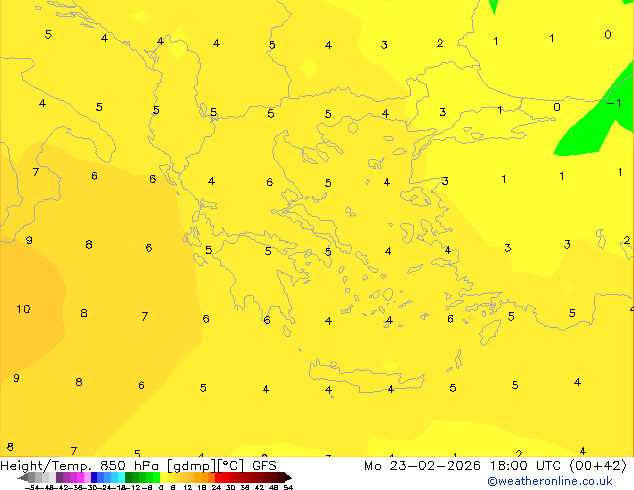Screen dimensions: 634x490
Task: Click the dark blue segment of the temperature legend
Action: 94,478
